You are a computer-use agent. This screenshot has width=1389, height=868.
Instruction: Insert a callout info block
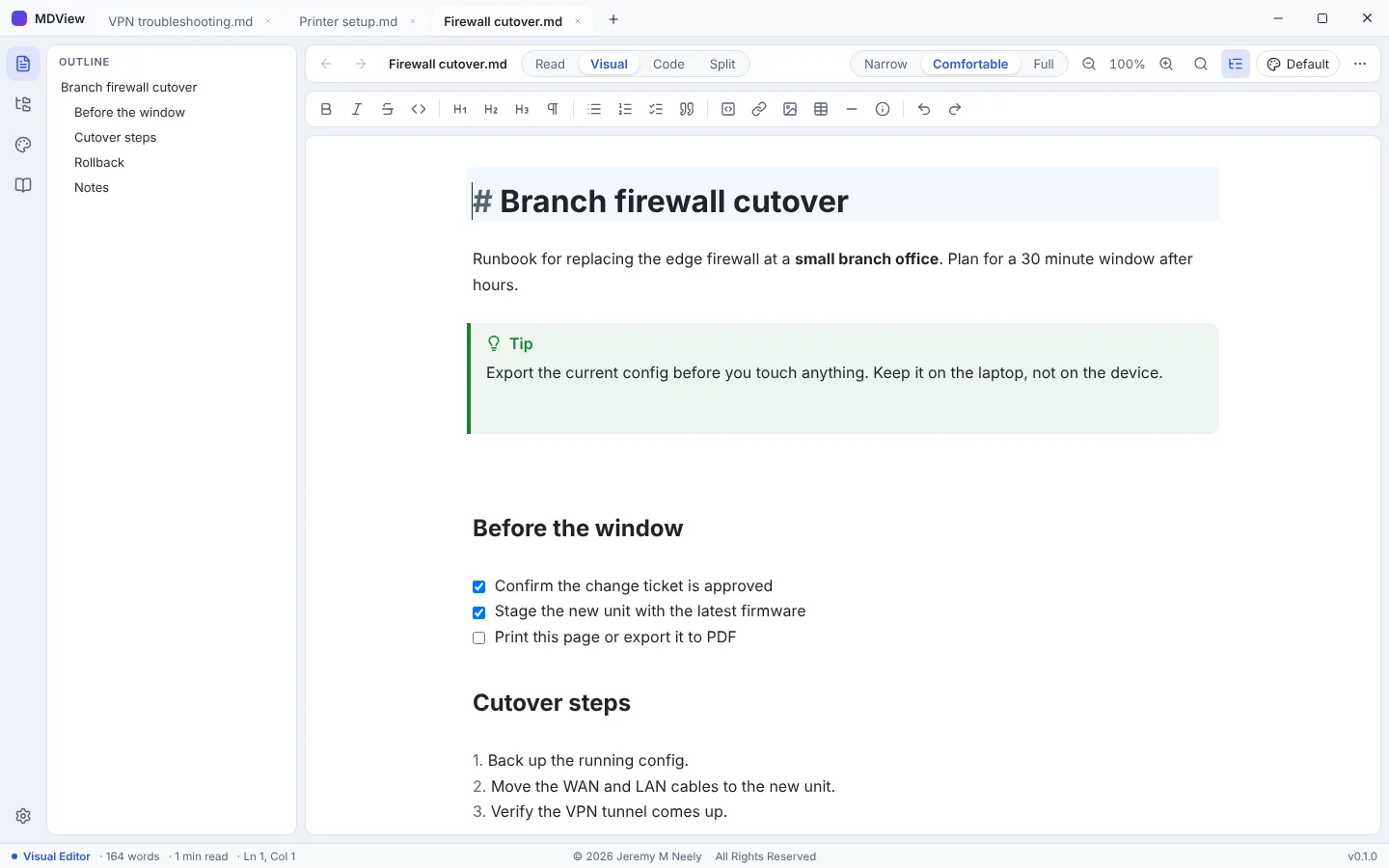[x=883, y=109]
